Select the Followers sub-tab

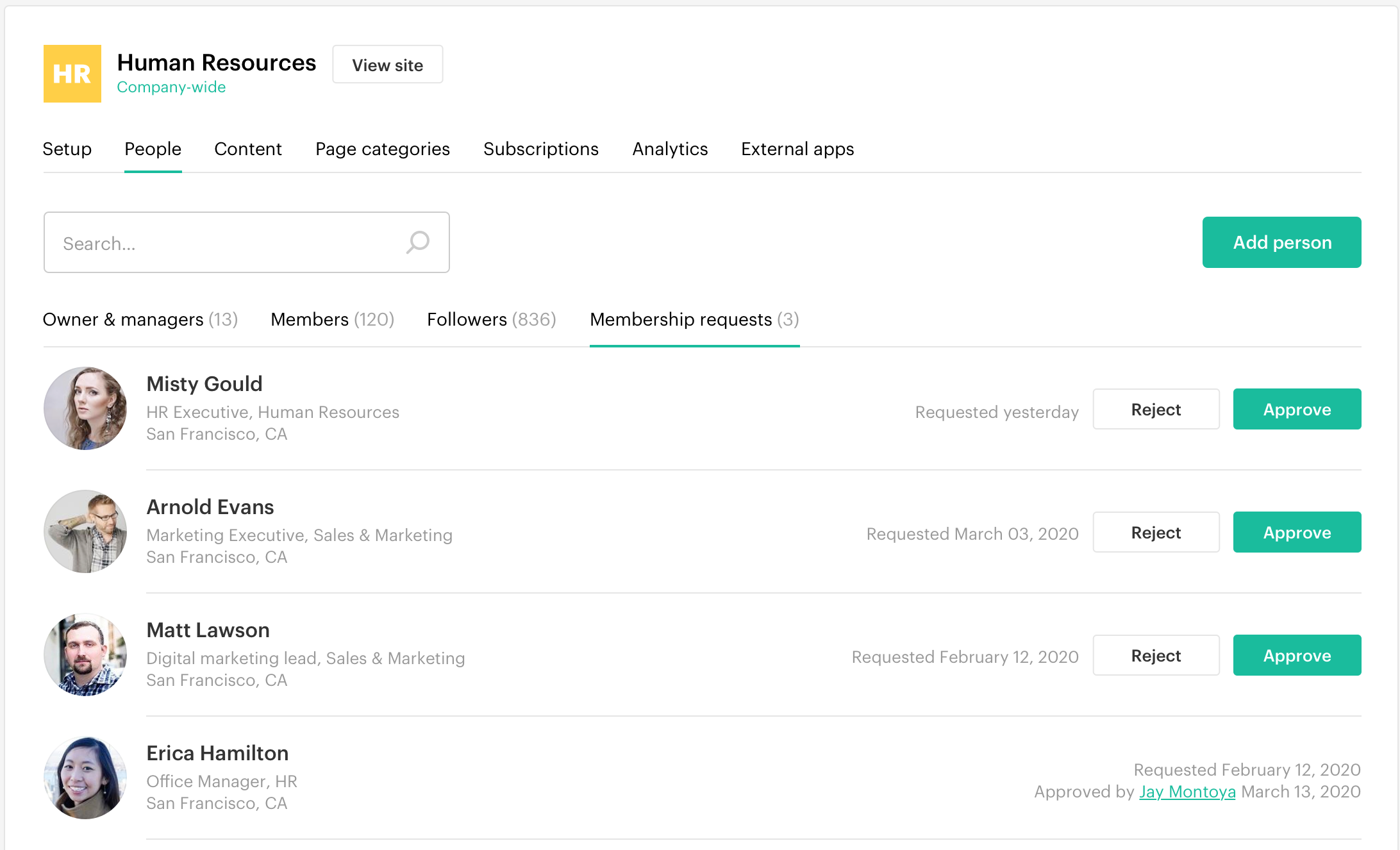[492, 319]
